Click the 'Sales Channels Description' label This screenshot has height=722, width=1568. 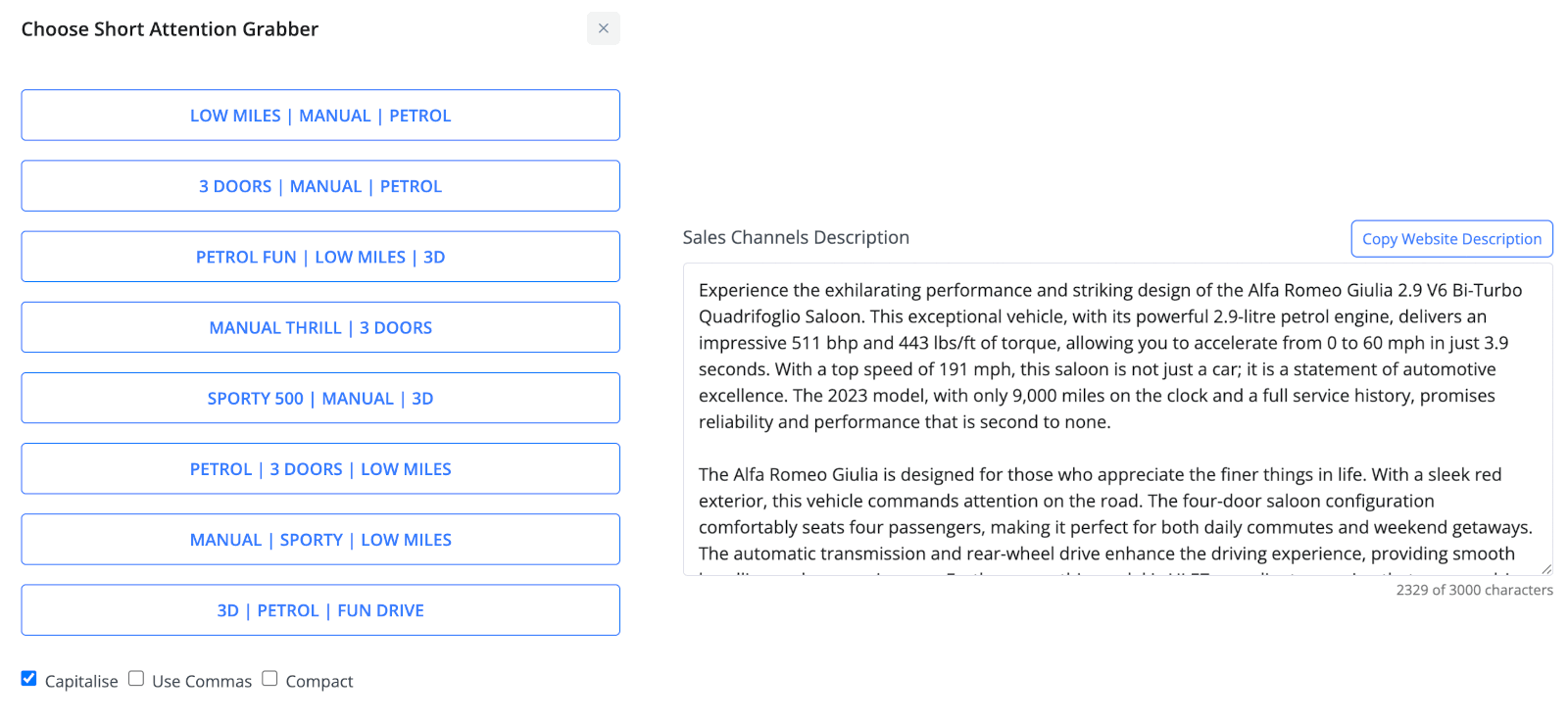click(796, 238)
